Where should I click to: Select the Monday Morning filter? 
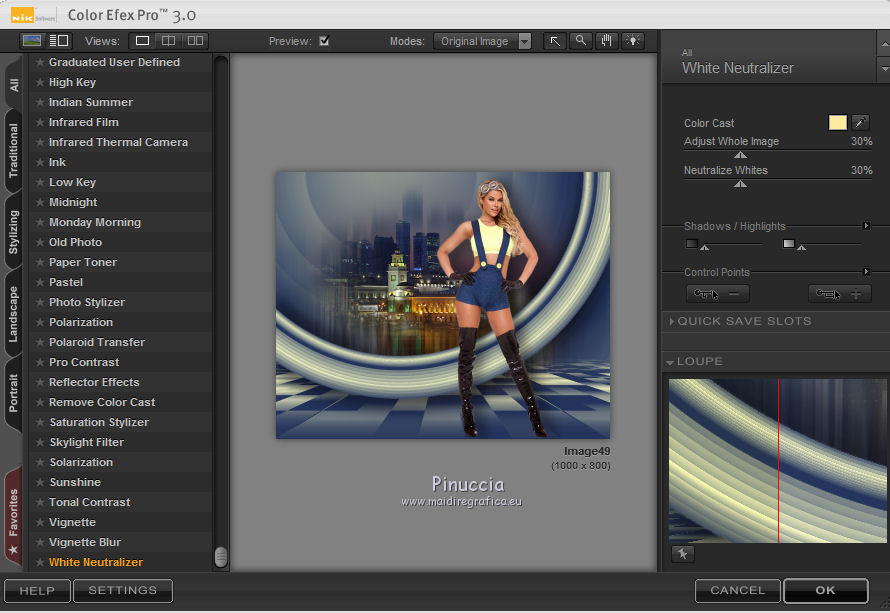pos(121,222)
